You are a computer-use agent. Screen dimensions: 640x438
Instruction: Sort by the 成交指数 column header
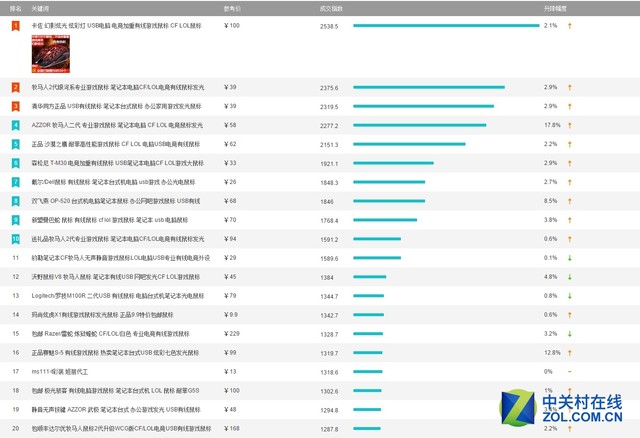(x=331, y=9)
